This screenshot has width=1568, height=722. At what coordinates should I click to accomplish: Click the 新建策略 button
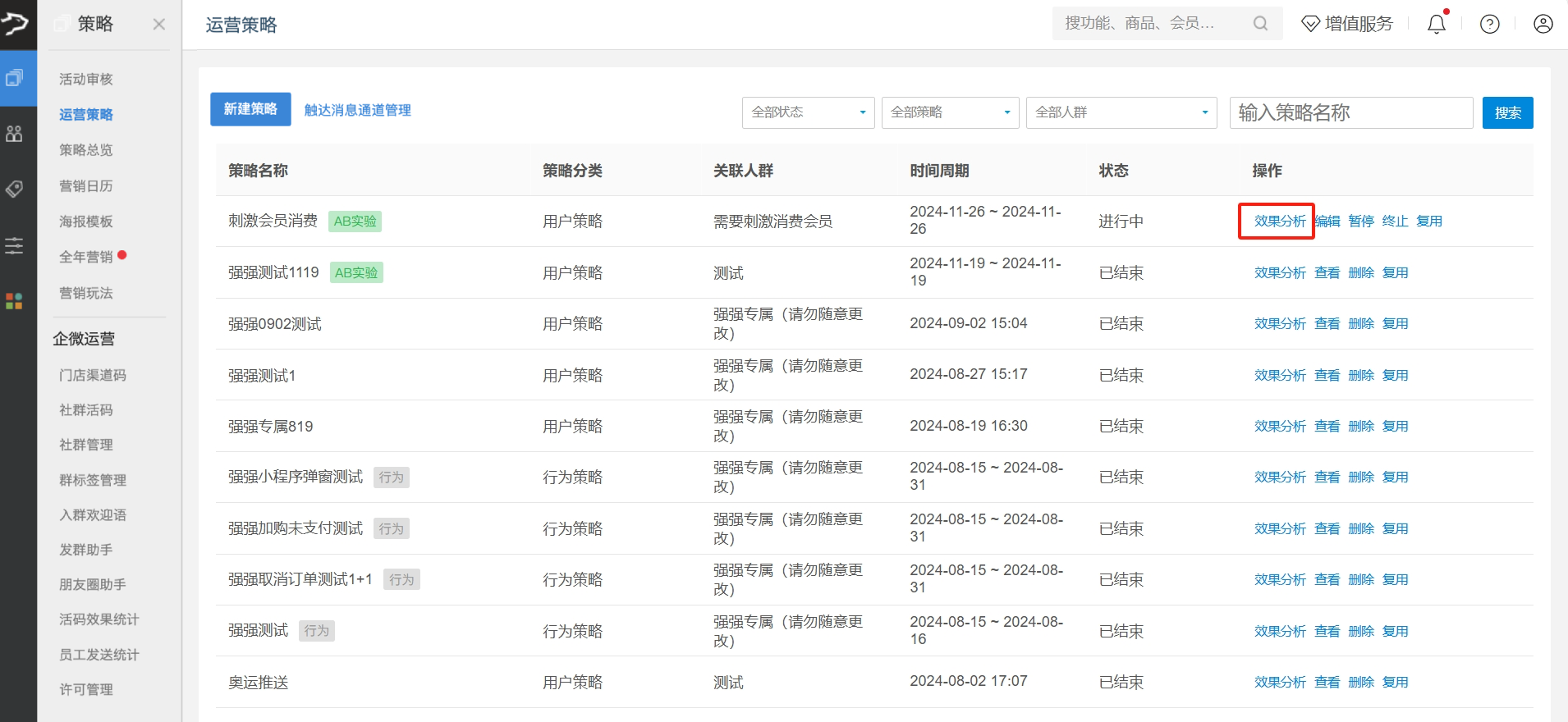[250, 109]
